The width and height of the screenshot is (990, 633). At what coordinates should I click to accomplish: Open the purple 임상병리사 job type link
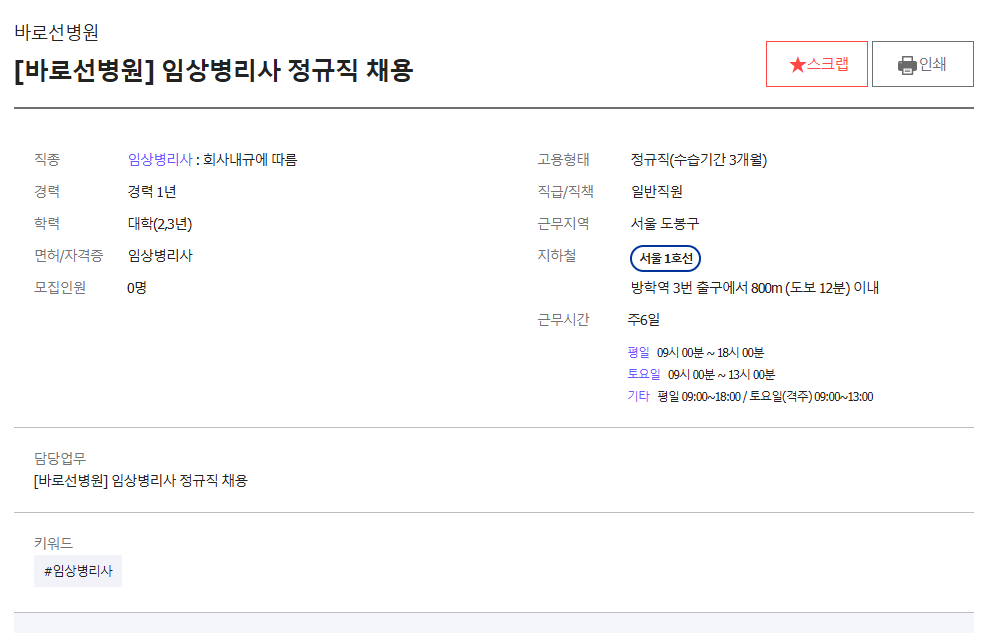coord(159,159)
